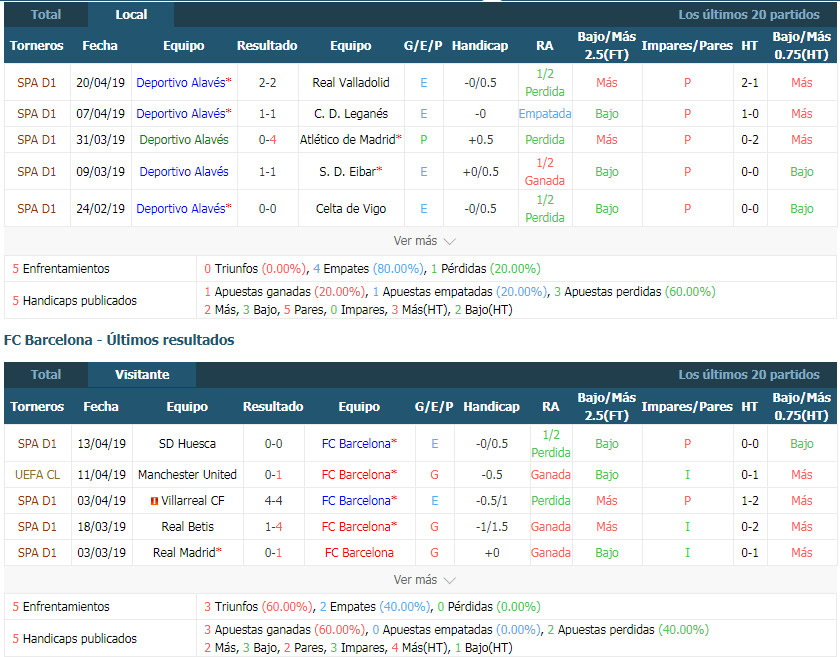
Task: Click the HT score 2-1
Action: coord(749,83)
